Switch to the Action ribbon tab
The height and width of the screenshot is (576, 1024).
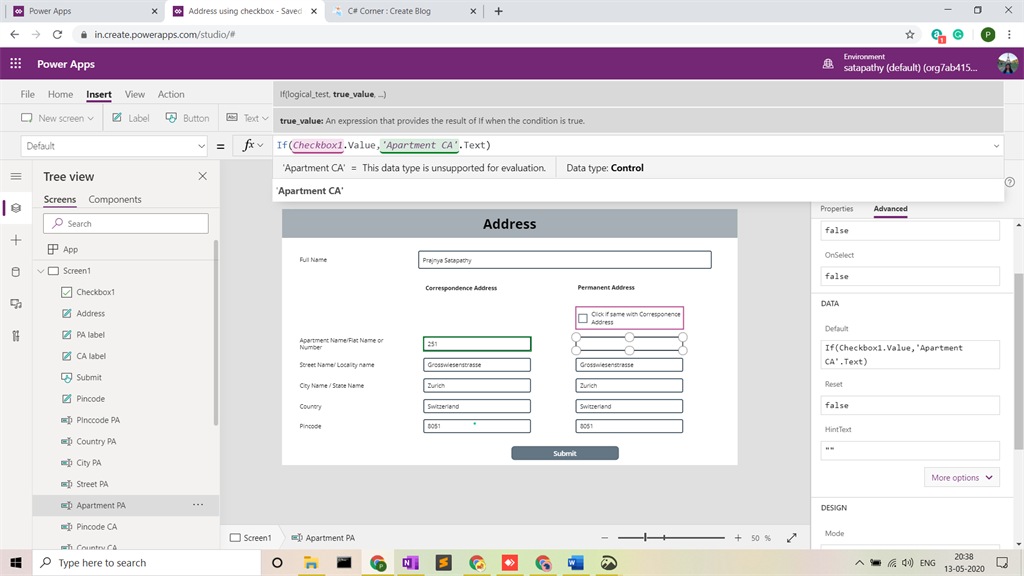pyautogui.click(x=171, y=94)
